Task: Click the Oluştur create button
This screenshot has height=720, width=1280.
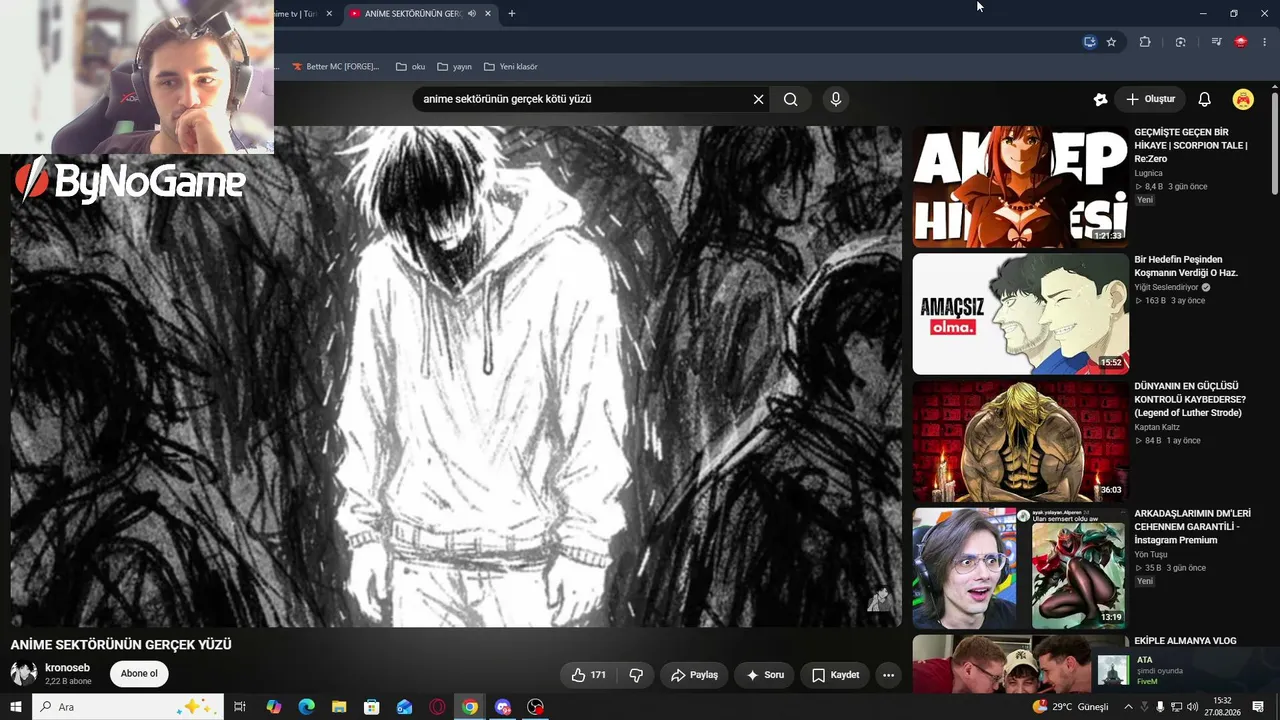Action: pos(1150,99)
